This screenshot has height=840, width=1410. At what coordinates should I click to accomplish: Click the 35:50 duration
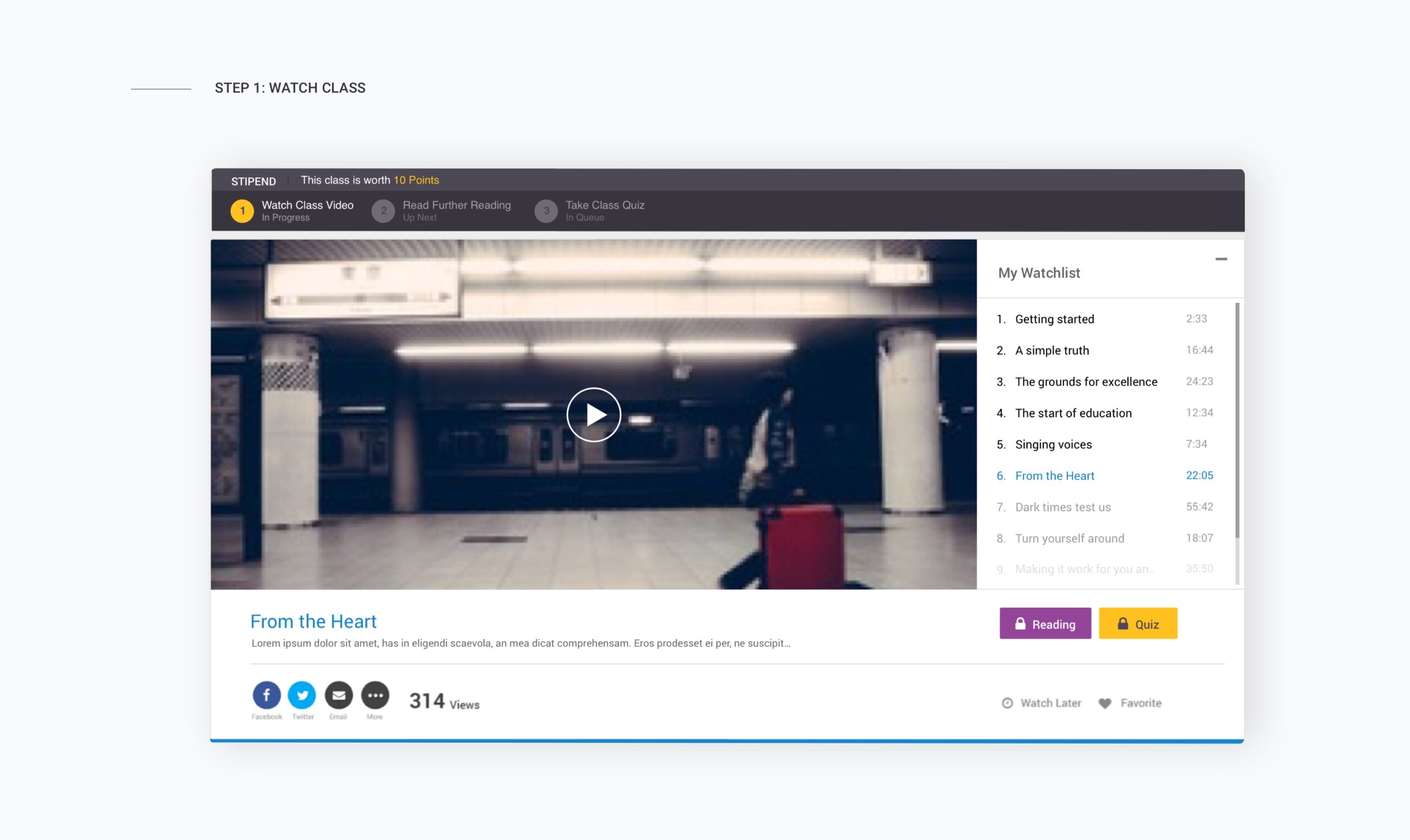(x=1200, y=568)
